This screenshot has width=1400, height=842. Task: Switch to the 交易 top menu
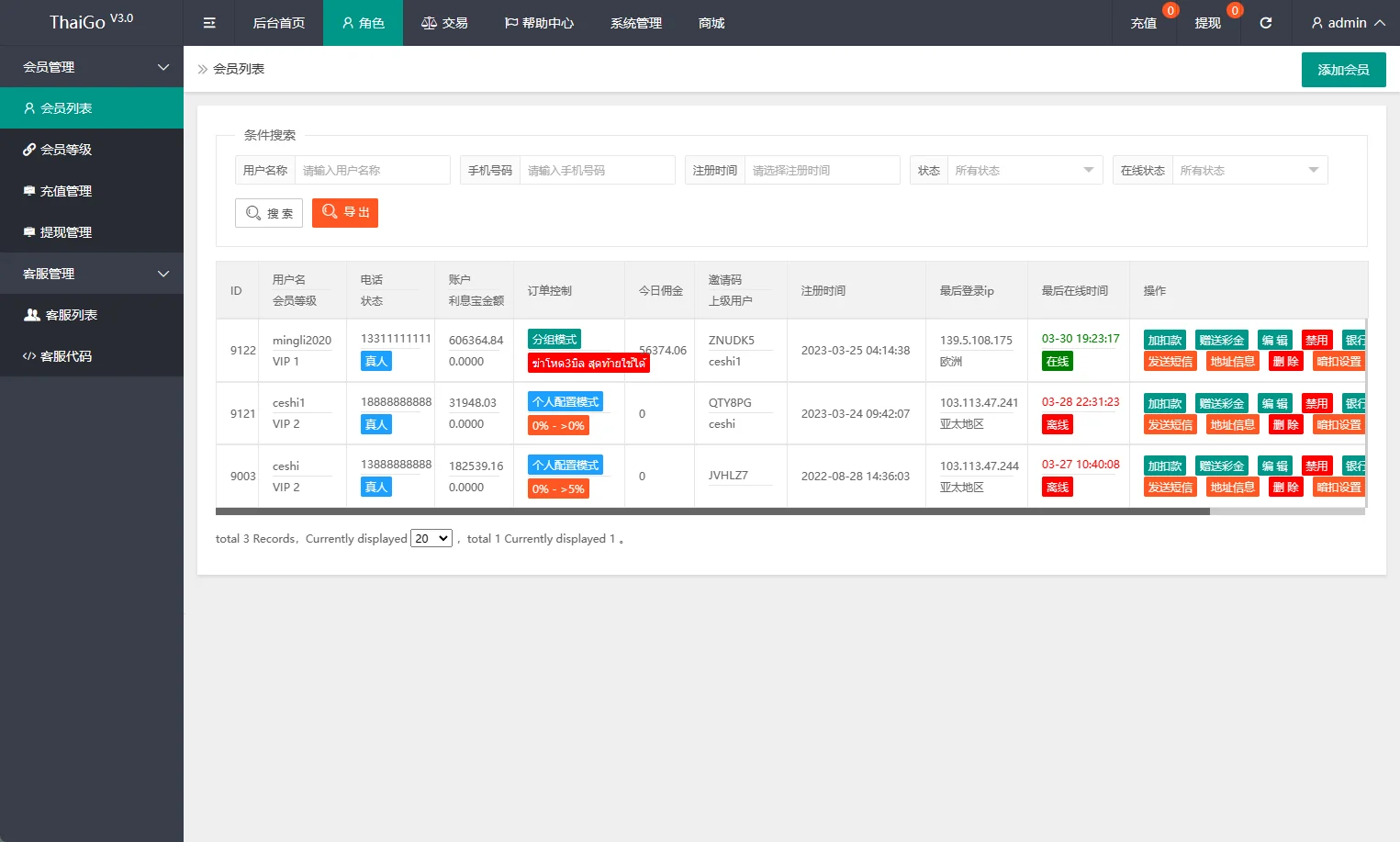[444, 23]
